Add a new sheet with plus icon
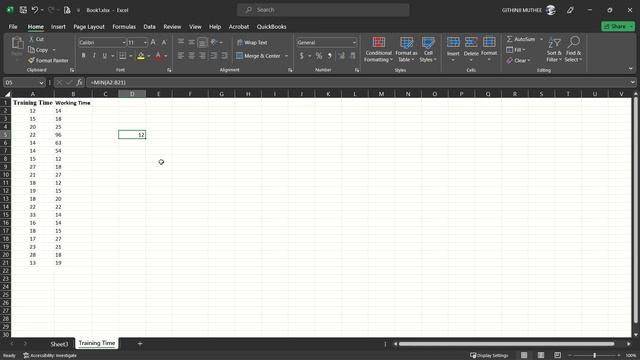 [140, 344]
